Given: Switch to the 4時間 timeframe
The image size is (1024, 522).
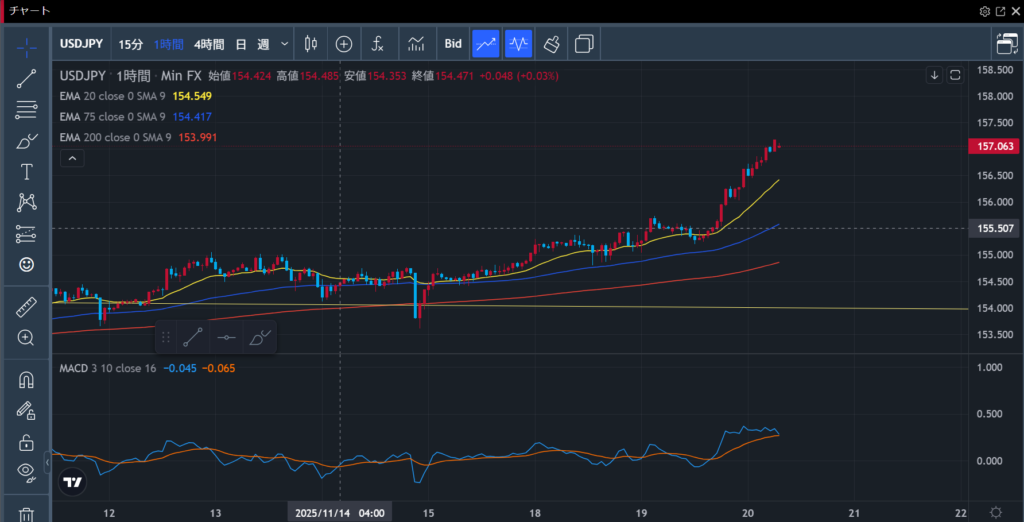Looking at the screenshot, I should [x=209, y=44].
